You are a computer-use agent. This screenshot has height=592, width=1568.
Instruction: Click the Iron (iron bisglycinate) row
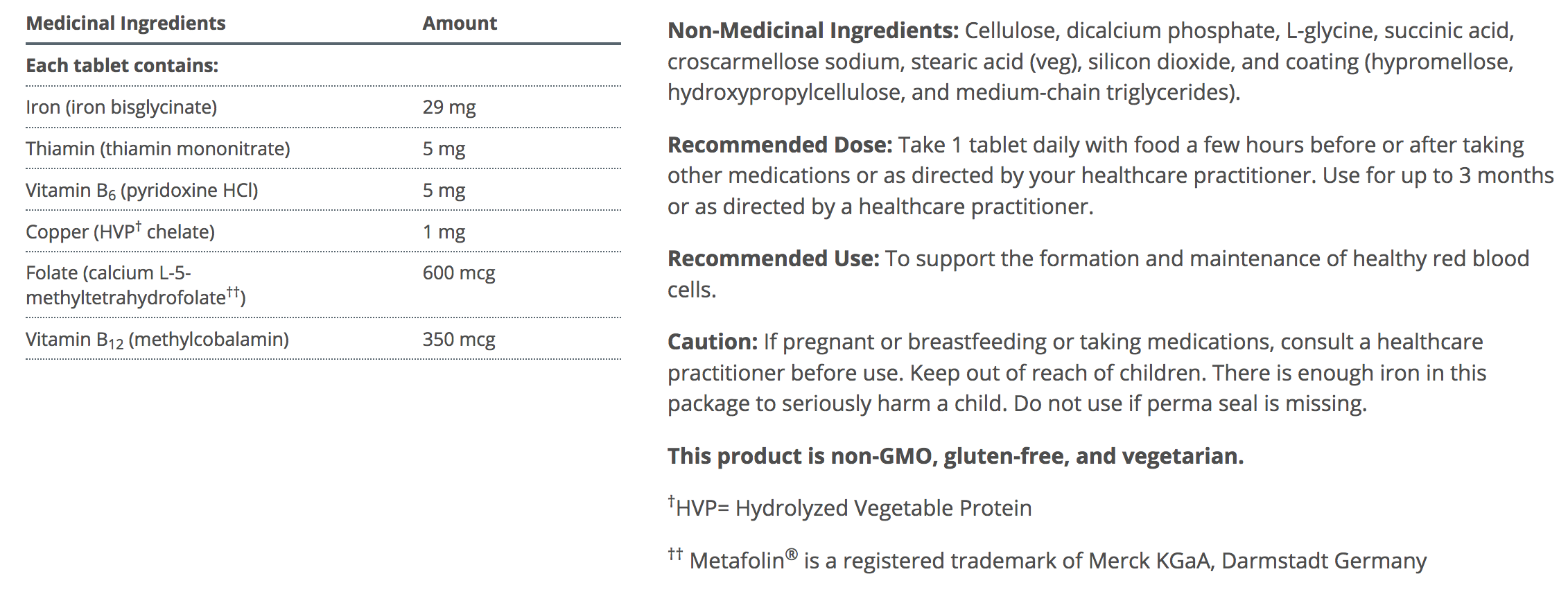[x=121, y=107]
